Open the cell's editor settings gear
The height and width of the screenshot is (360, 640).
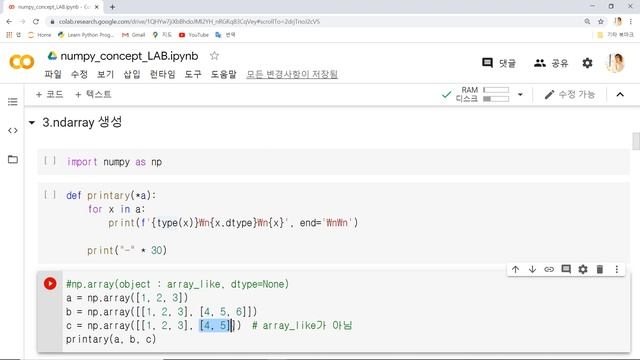[x=583, y=269]
